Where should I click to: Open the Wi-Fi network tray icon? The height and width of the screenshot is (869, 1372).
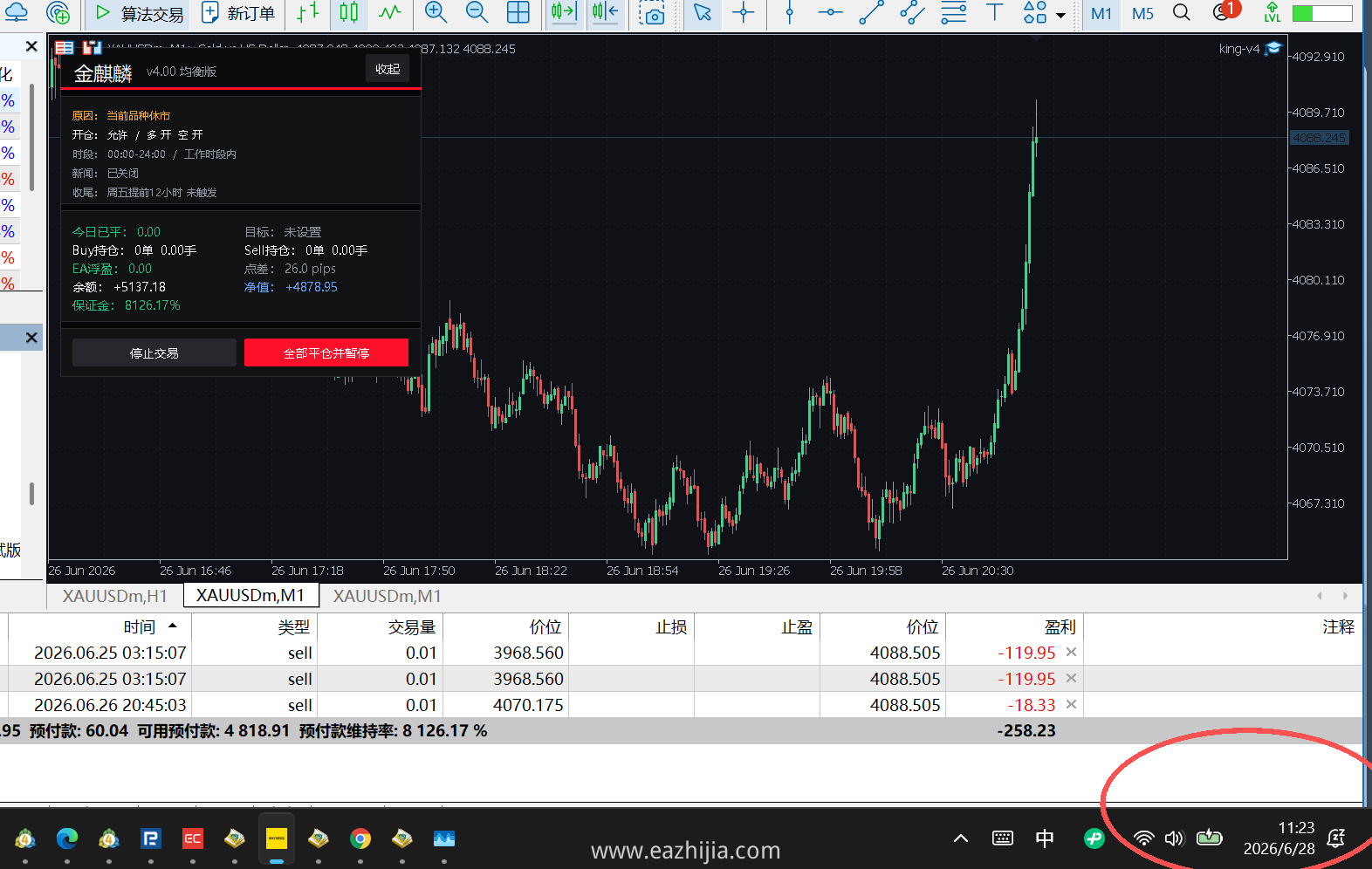pyautogui.click(x=1143, y=838)
